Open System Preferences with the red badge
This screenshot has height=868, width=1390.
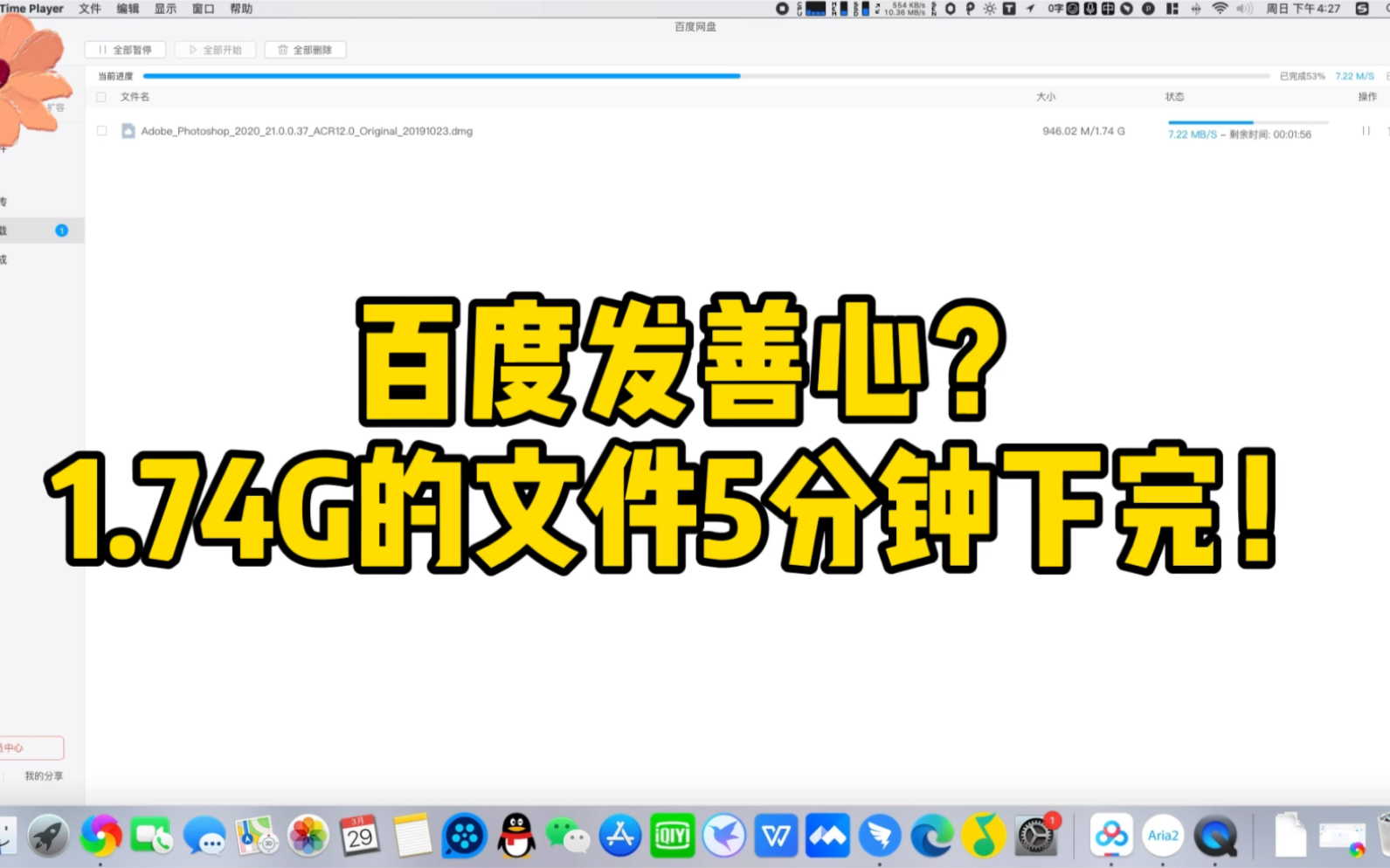coord(1036,836)
